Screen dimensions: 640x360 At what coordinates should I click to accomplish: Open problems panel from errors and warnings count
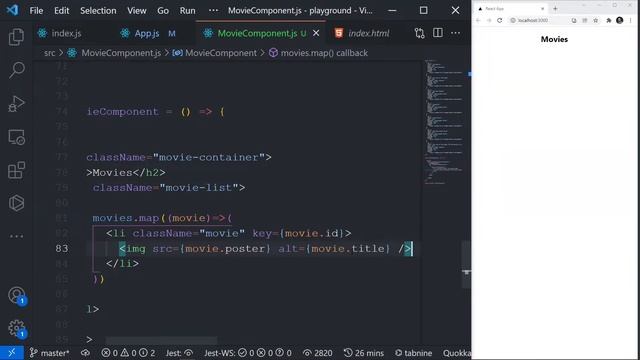click(128, 353)
